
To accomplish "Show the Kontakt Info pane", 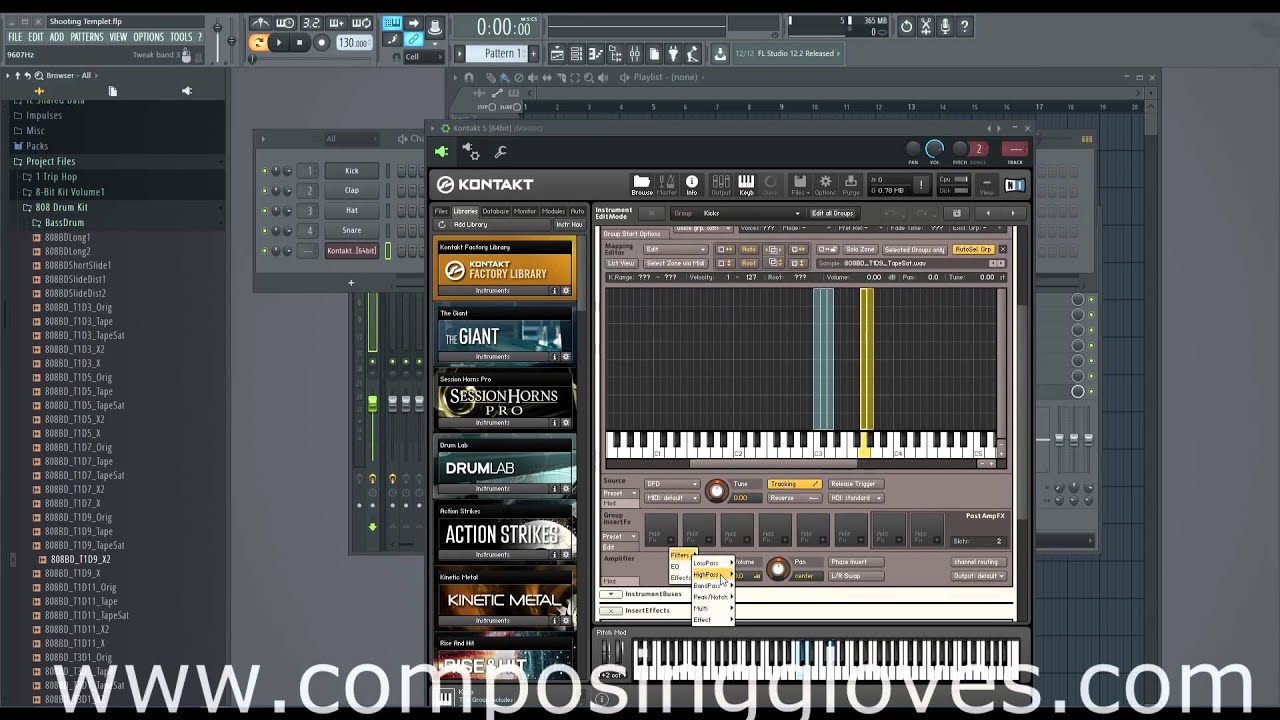I will (x=692, y=184).
